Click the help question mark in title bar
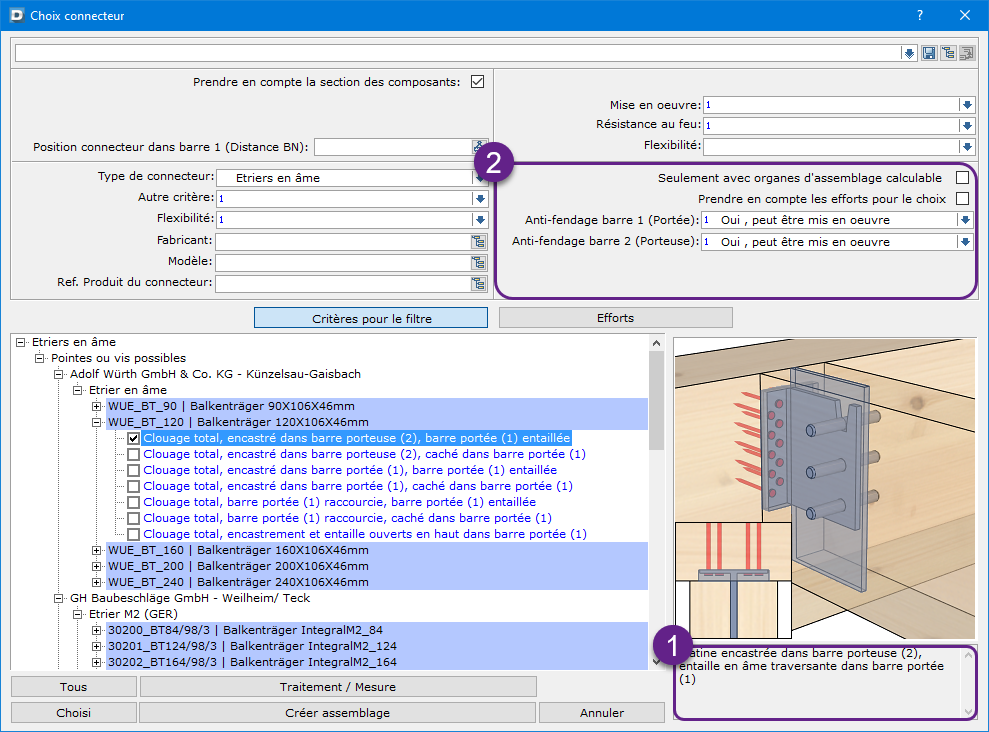 919,16
